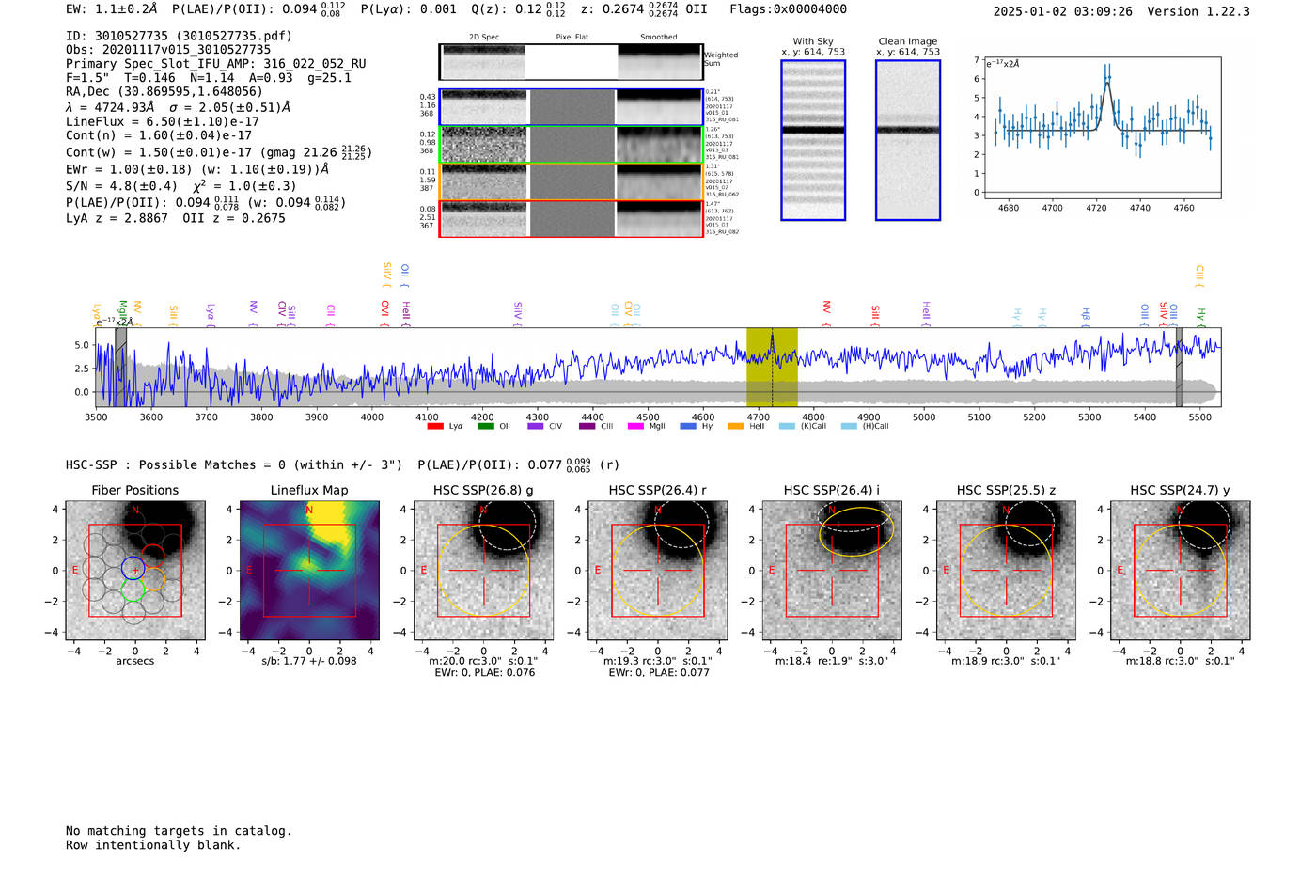This screenshot has height=896, width=1316.
Task: Click the Gaussian emission line fit plot
Action: [1103, 128]
